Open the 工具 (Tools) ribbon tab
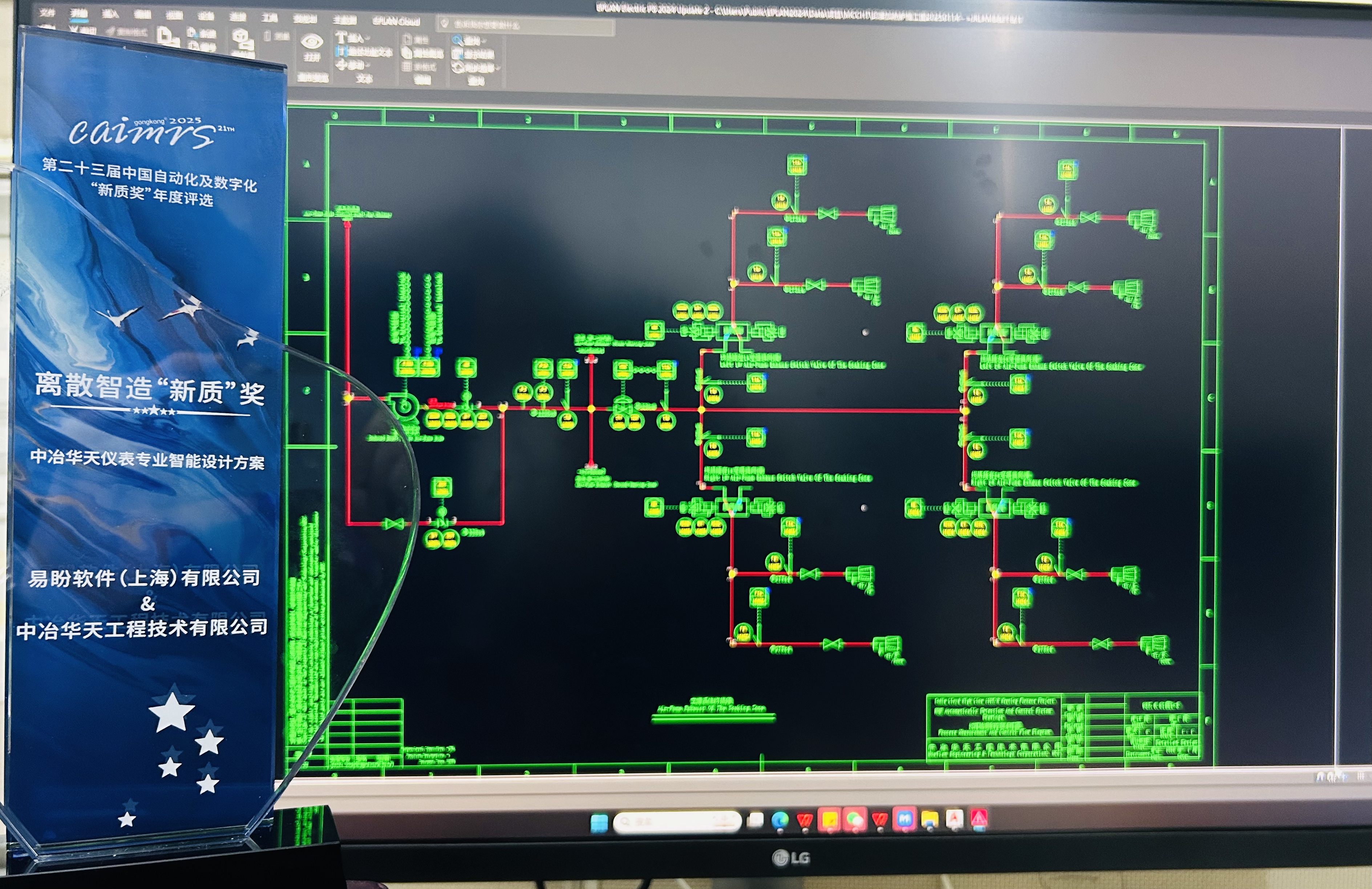Image resolution: width=1372 pixels, height=889 pixels. coord(269,18)
